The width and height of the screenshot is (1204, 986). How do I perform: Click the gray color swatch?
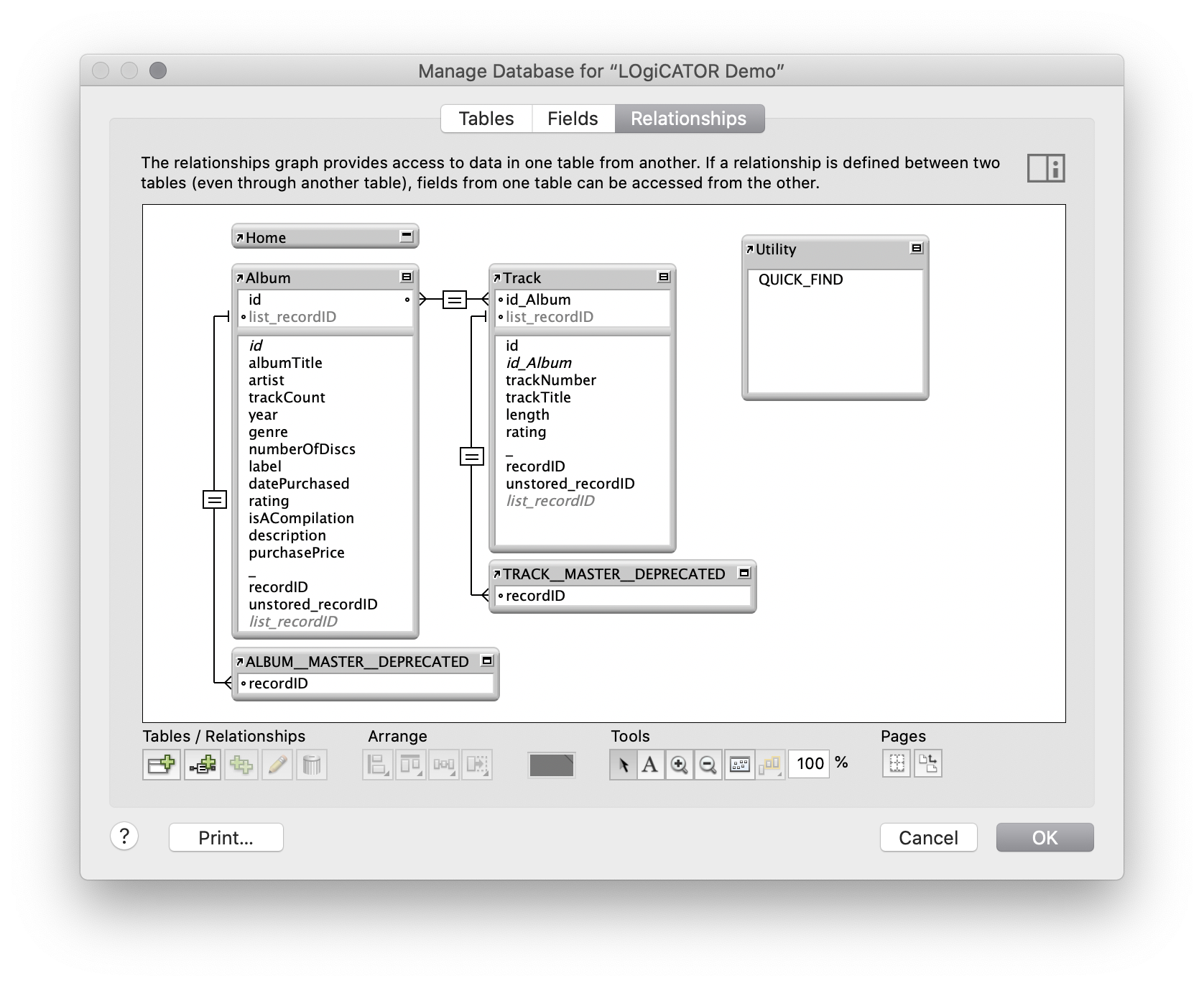click(x=551, y=765)
